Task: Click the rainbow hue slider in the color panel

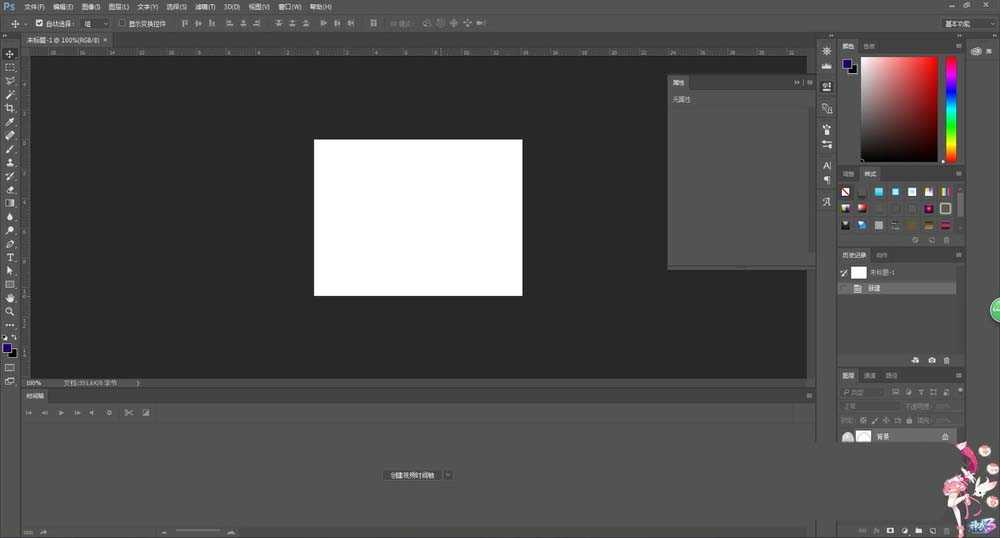Action: coord(951,108)
